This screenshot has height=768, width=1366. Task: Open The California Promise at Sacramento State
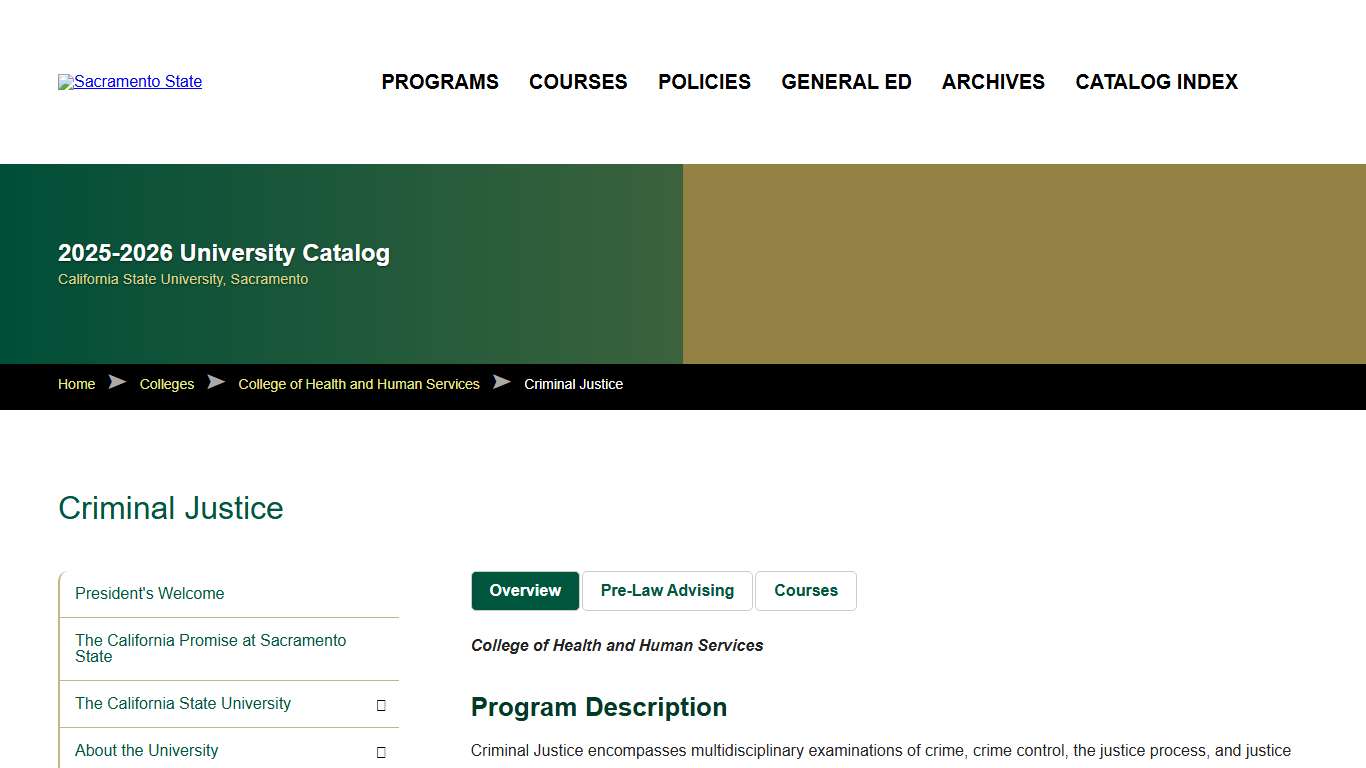pyautogui.click(x=210, y=648)
